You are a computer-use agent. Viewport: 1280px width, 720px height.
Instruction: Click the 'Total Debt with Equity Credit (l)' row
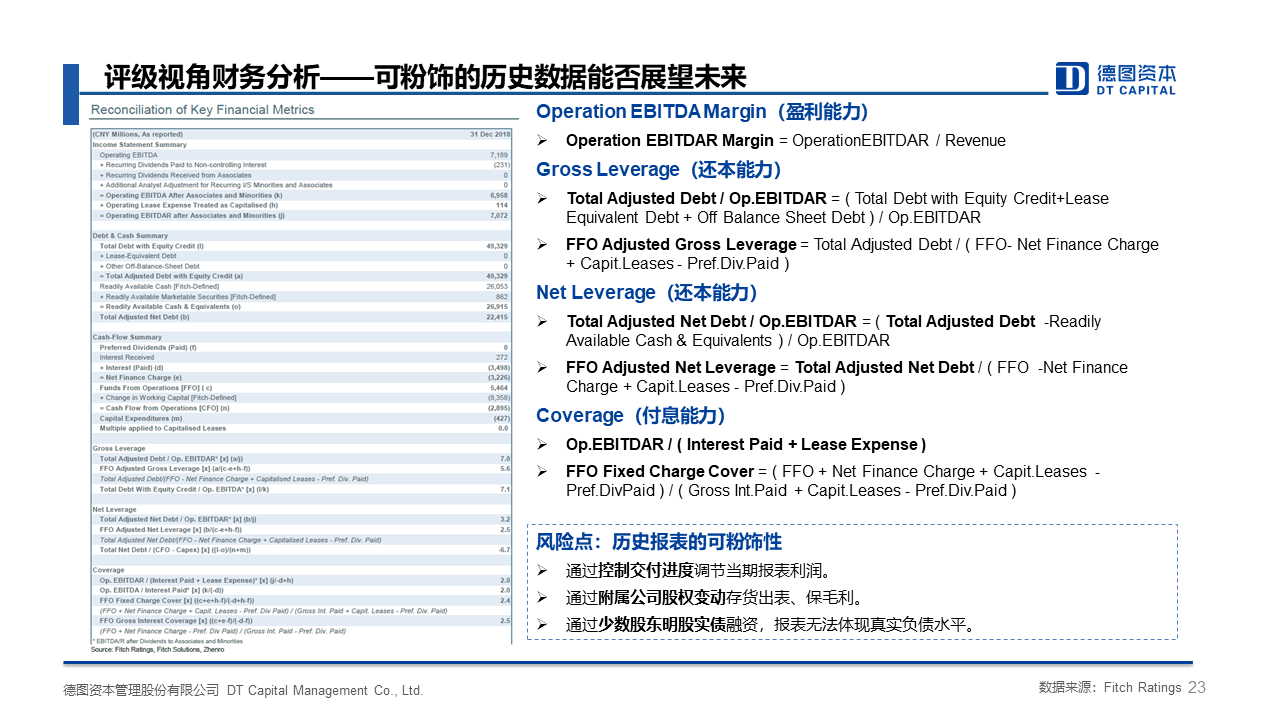pyautogui.click(x=301, y=246)
